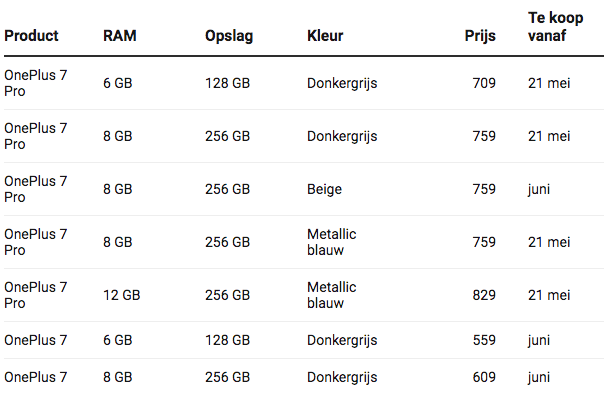Select the RAM column header
The height and width of the screenshot is (405, 609).
pos(119,36)
